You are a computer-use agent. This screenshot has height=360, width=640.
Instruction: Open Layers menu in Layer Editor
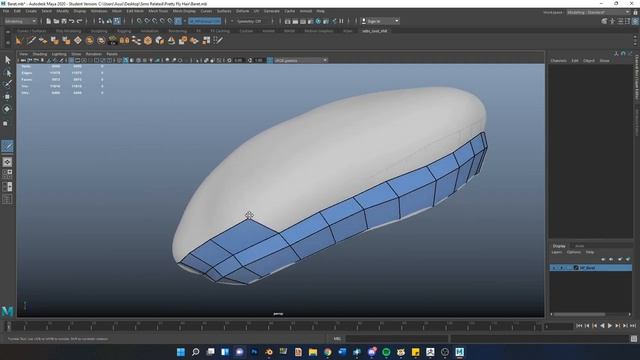(557, 252)
